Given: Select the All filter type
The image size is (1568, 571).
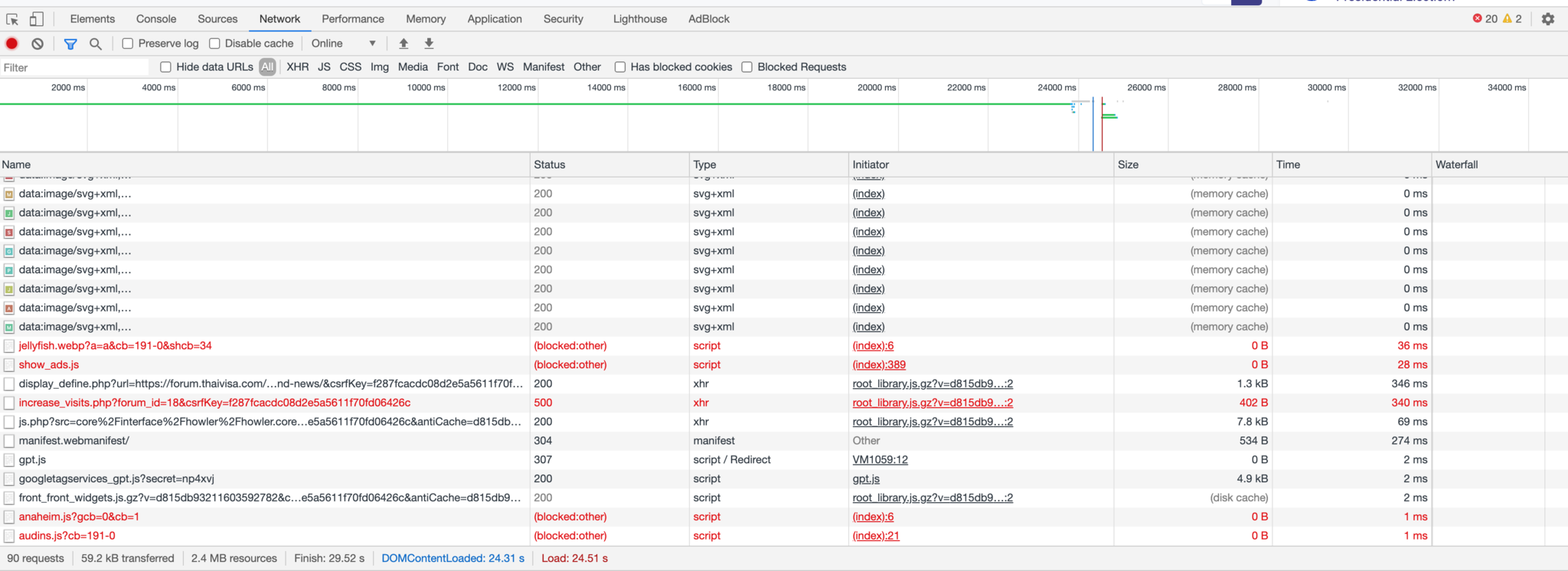Looking at the screenshot, I should (x=267, y=67).
